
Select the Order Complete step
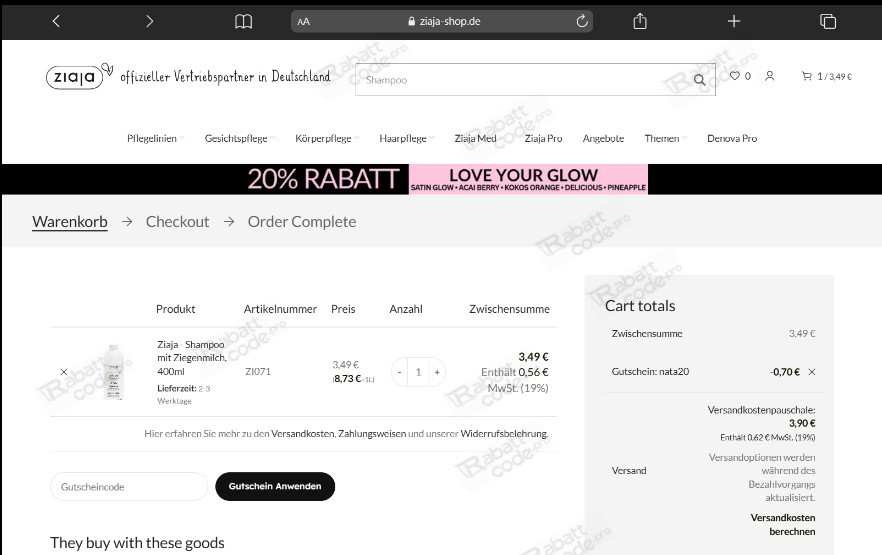click(302, 222)
